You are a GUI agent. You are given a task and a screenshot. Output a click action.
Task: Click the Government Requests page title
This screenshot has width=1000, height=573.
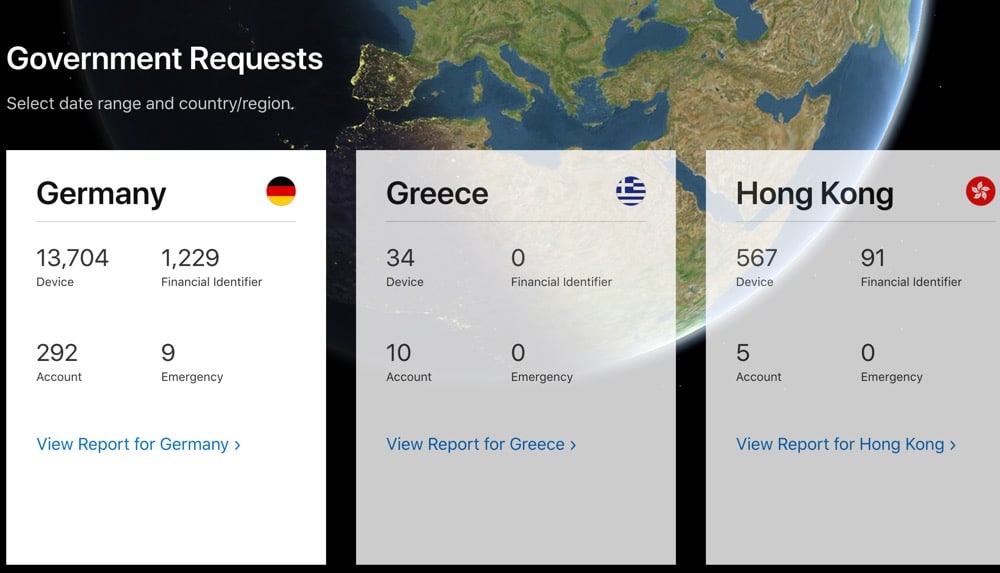pyautogui.click(x=165, y=59)
